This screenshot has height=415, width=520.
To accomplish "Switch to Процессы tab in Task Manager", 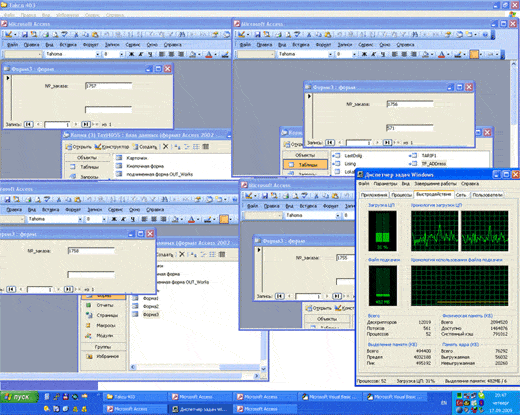I will pos(402,195).
